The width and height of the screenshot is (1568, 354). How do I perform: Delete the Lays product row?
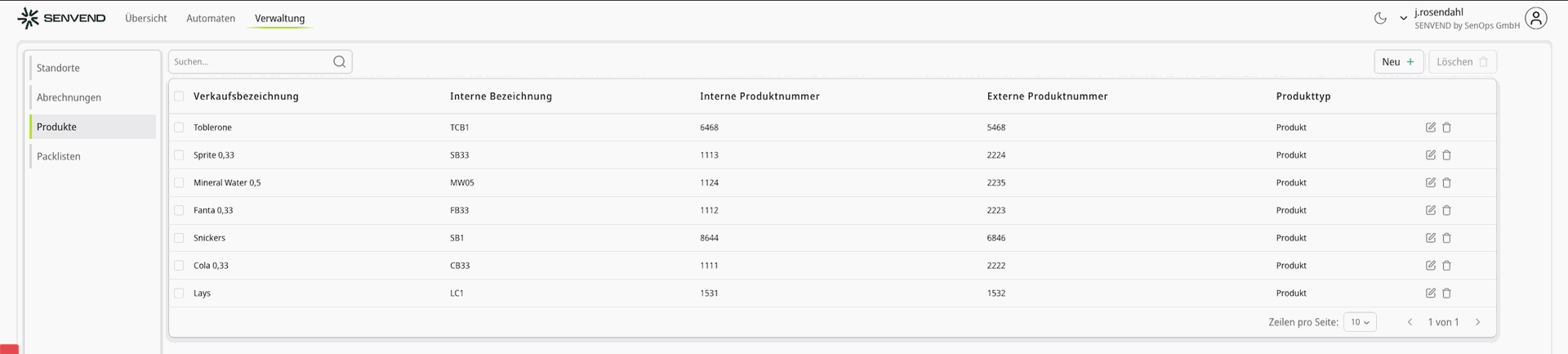point(1446,294)
